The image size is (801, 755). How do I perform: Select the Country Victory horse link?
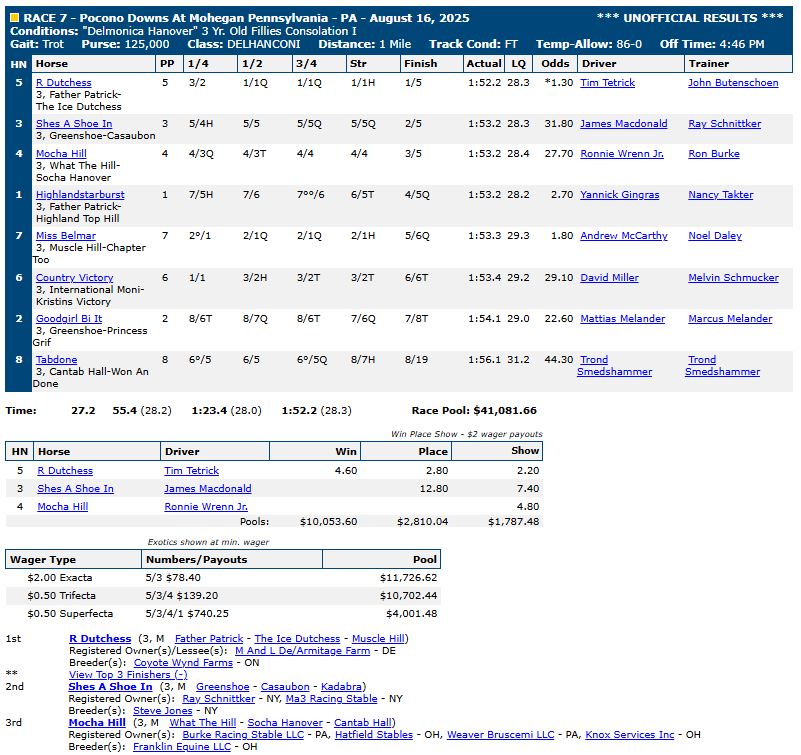74,278
